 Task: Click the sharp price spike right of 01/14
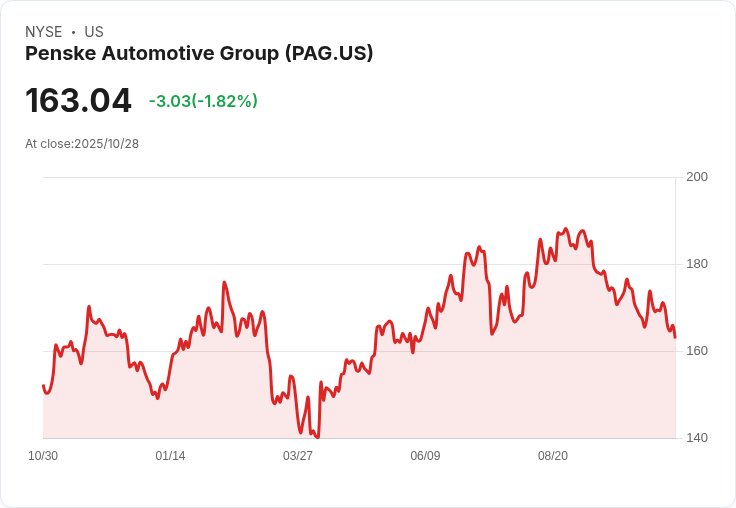224,283
